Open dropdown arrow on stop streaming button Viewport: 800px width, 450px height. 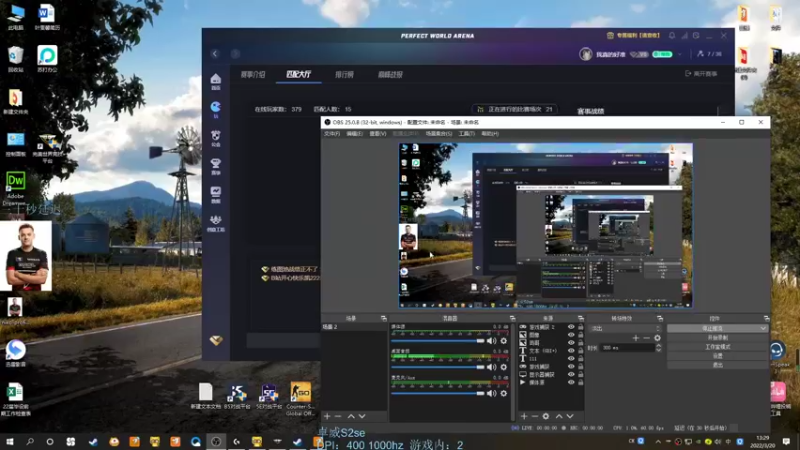point(763,329)
